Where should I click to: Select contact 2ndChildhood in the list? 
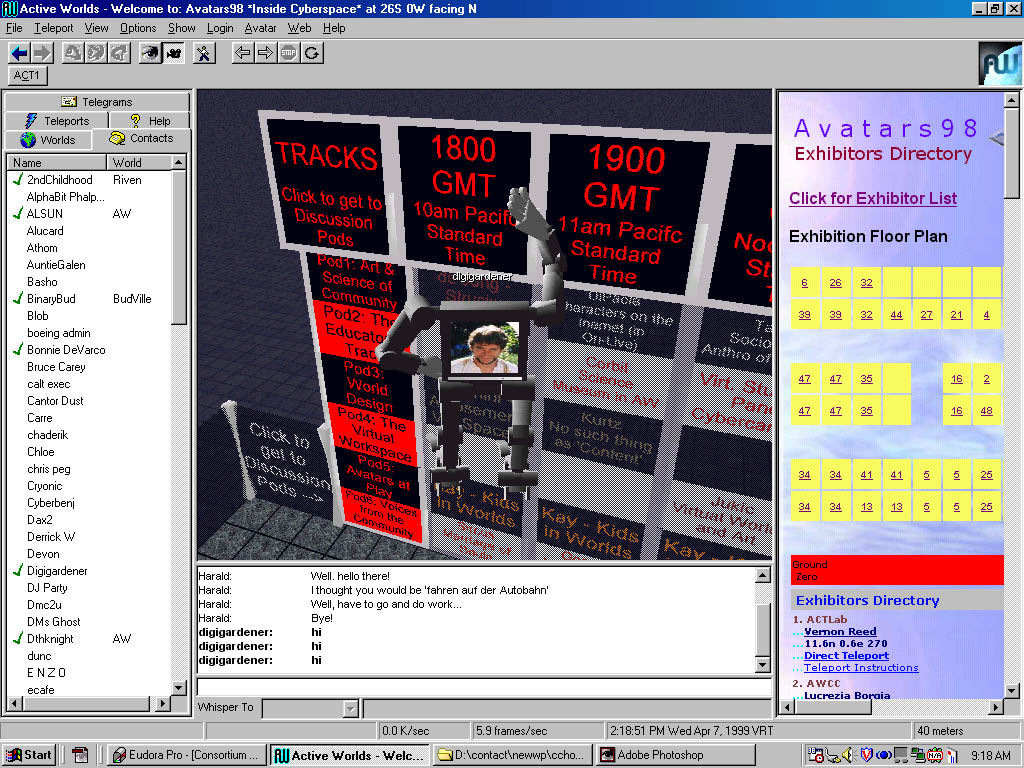(59, 180)
